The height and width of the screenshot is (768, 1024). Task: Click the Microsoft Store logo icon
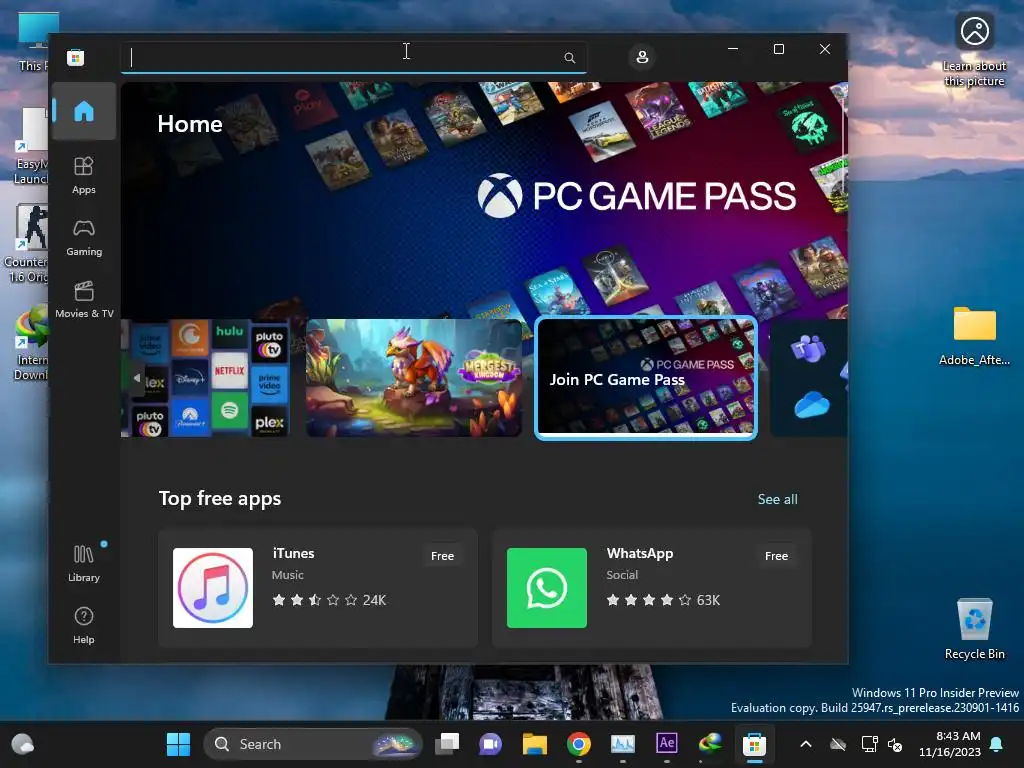tap(75, 57)
